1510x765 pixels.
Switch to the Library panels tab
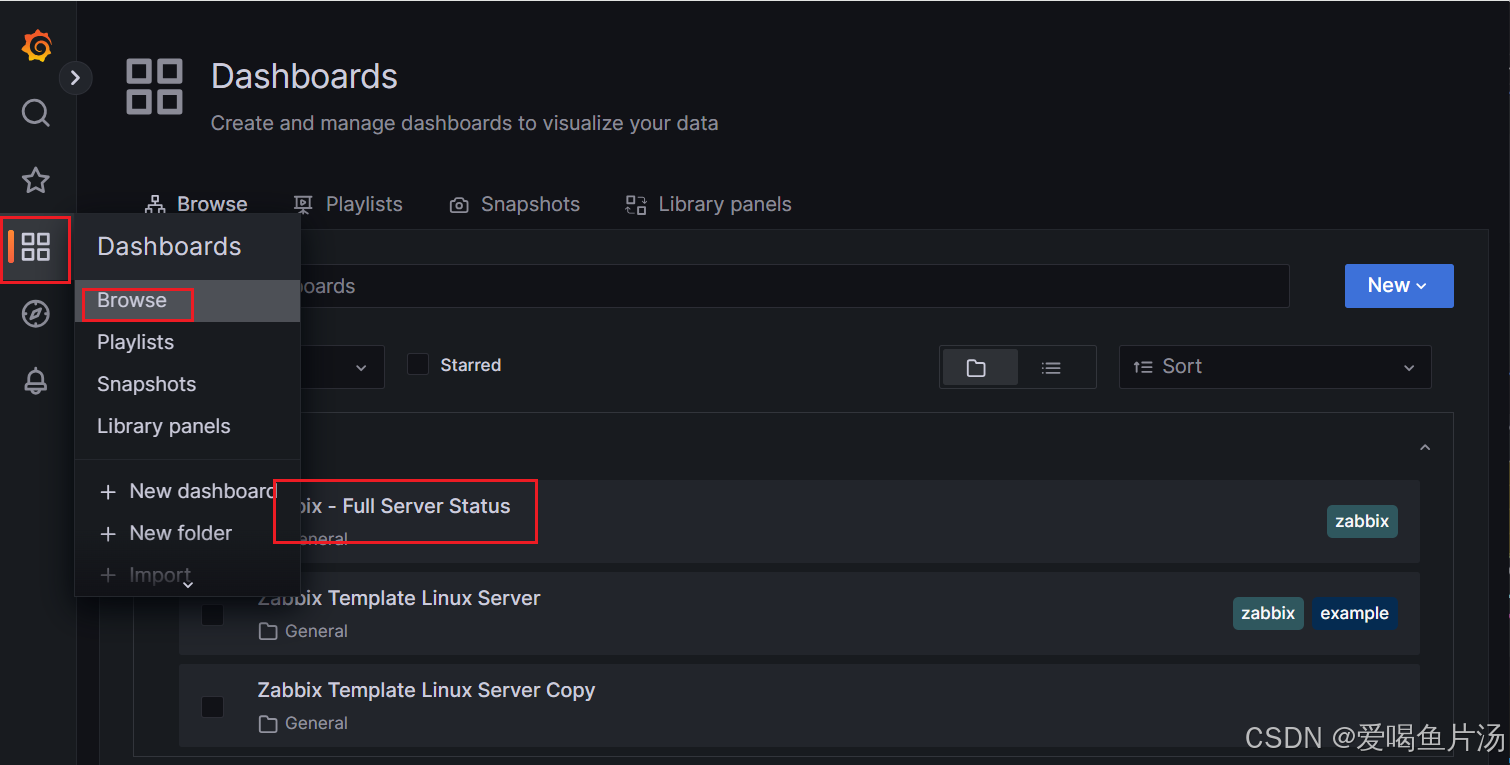point(709,204)
